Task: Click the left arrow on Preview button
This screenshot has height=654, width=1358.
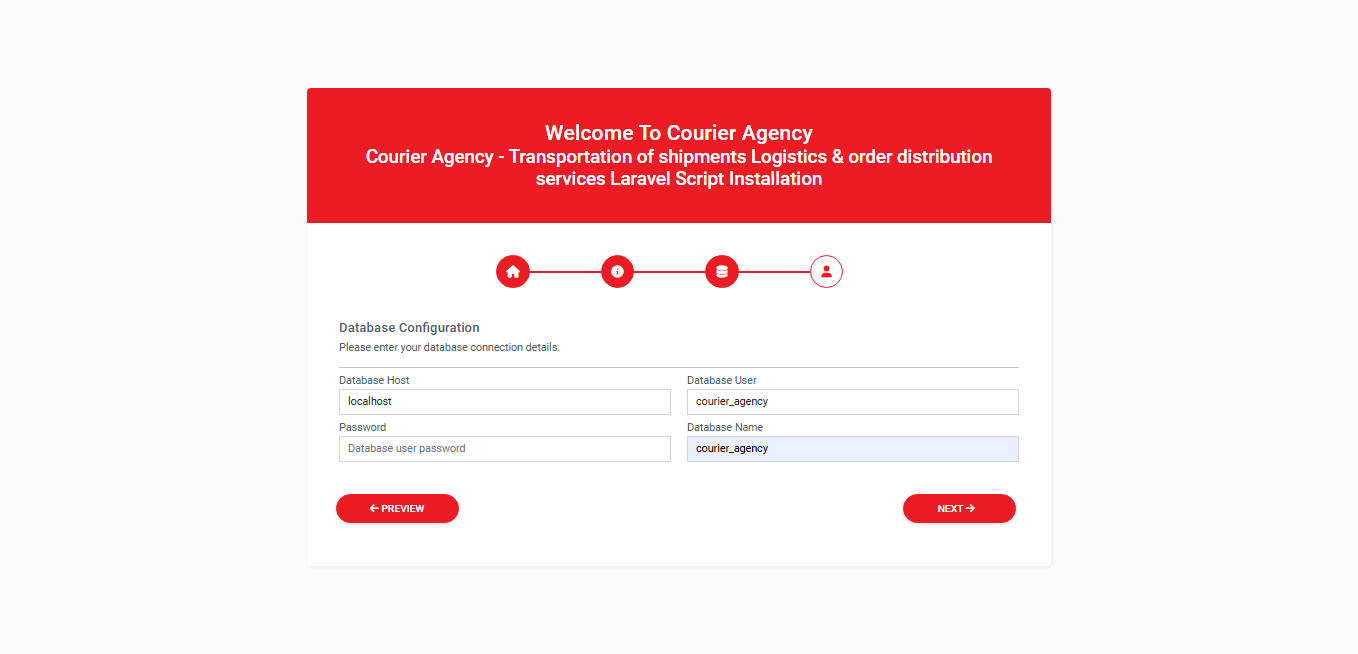Action: (374, 509)
